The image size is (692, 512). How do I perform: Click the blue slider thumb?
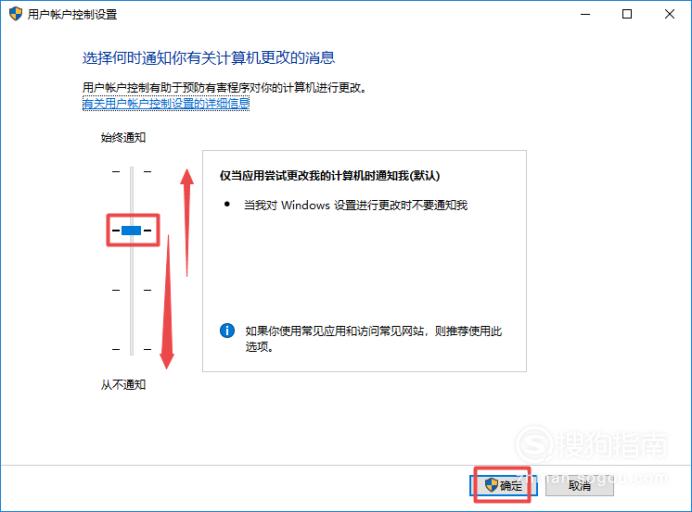tap(131, 230)
